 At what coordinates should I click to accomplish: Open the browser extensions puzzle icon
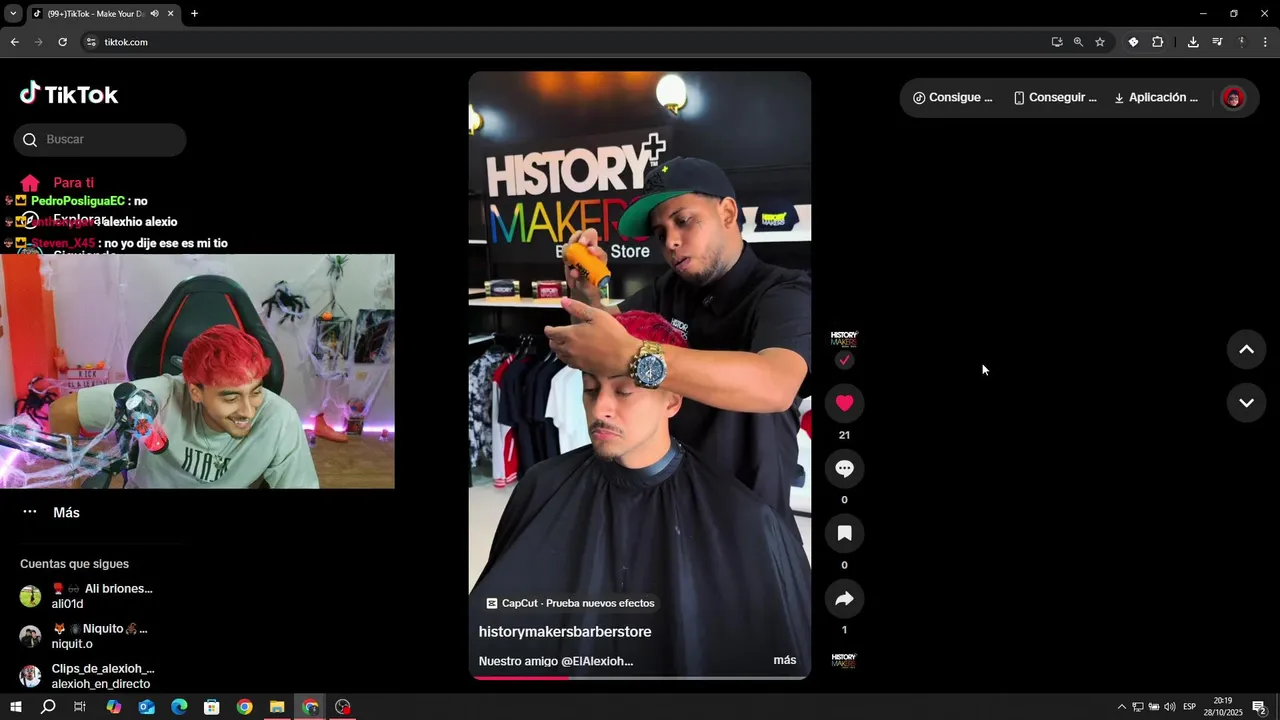point(1158,42)
